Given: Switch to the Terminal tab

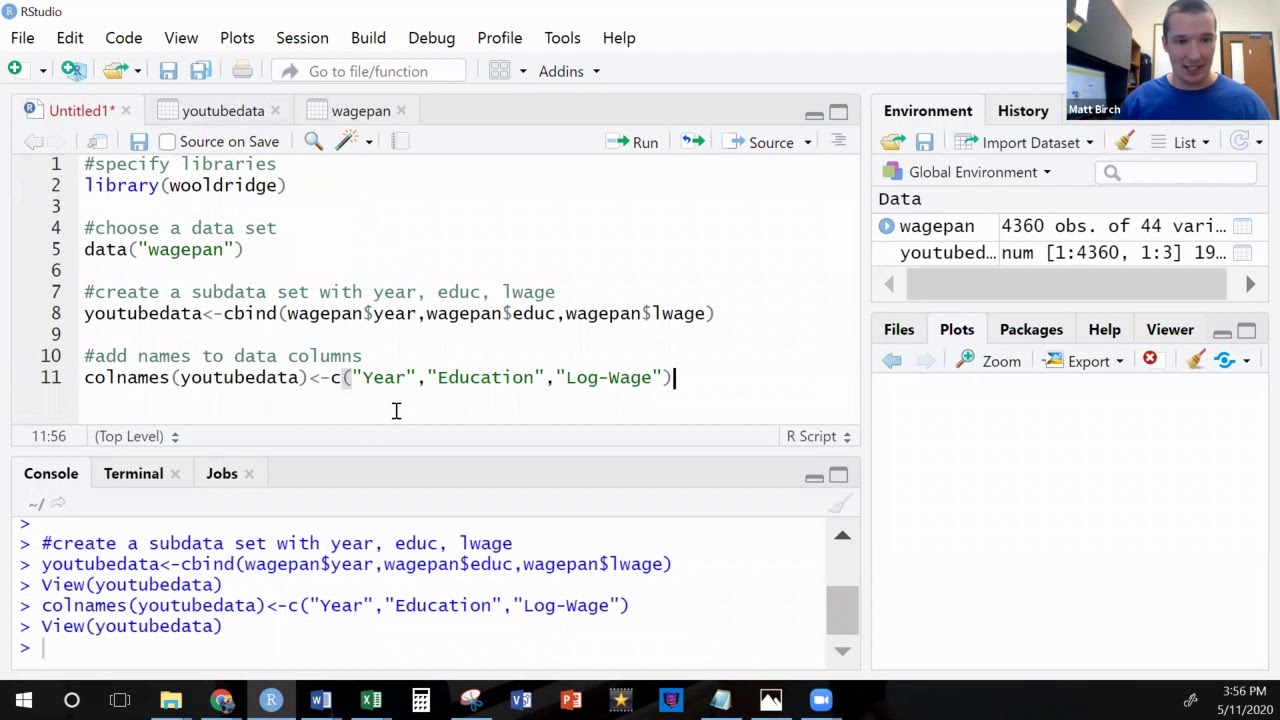Looking at the screenshot, I should click(133, 474).
